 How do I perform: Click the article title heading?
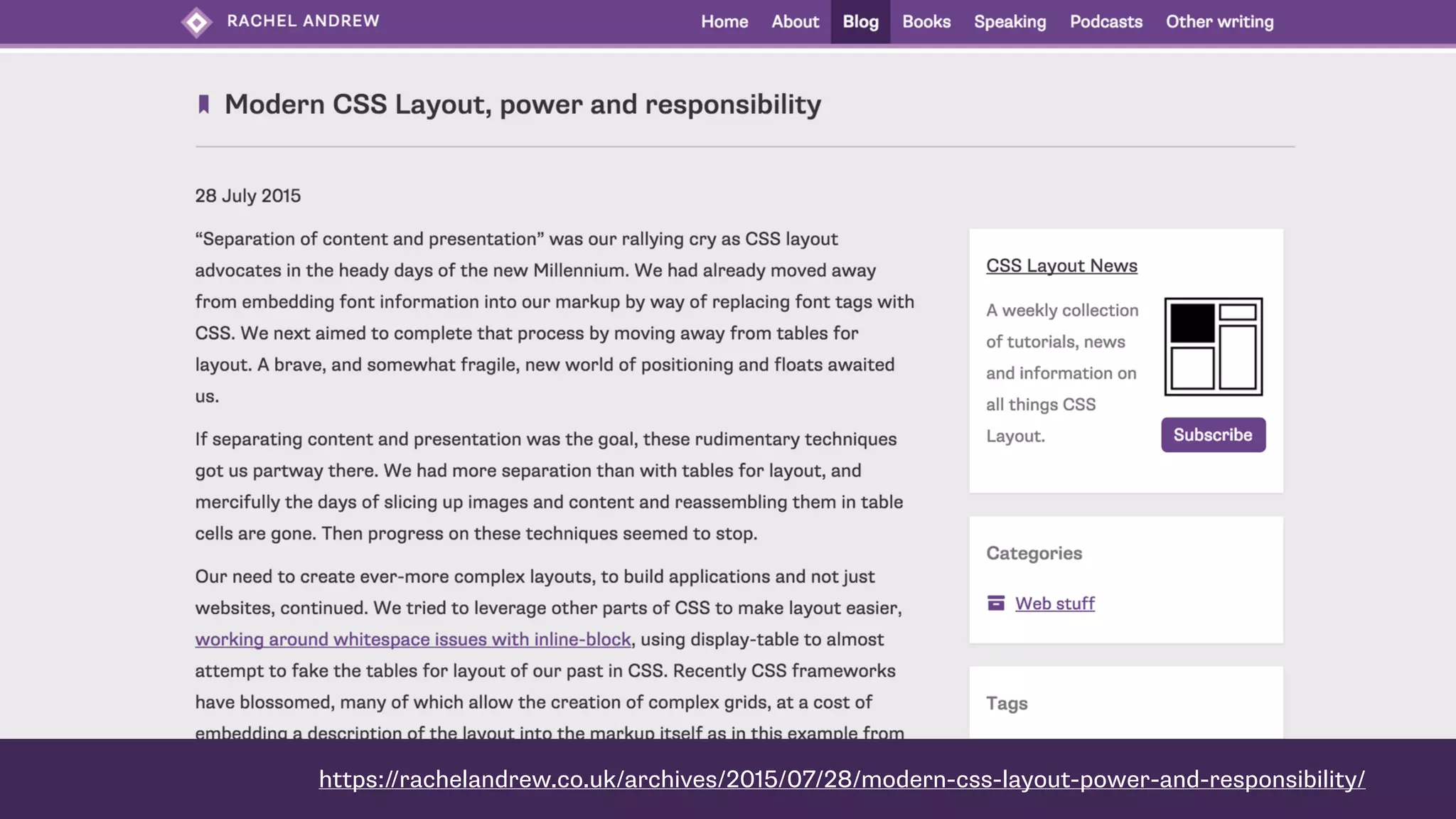click(523, 105)
